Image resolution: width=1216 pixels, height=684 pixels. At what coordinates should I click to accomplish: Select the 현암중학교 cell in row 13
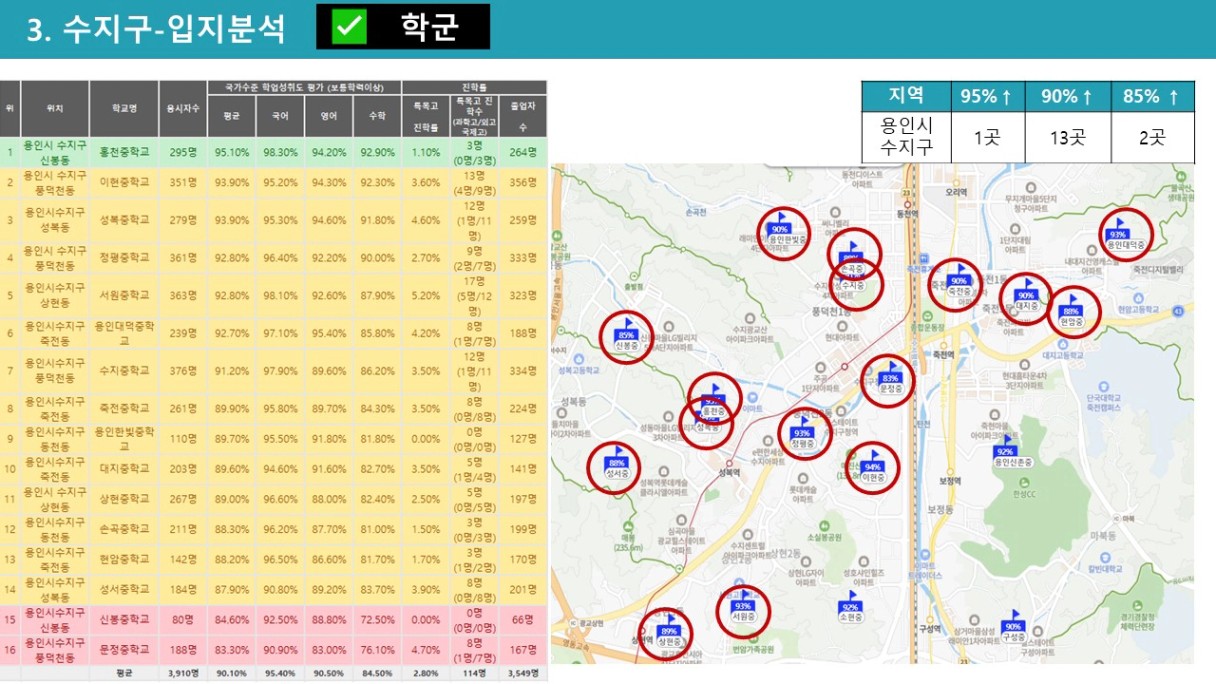(124, 559)
